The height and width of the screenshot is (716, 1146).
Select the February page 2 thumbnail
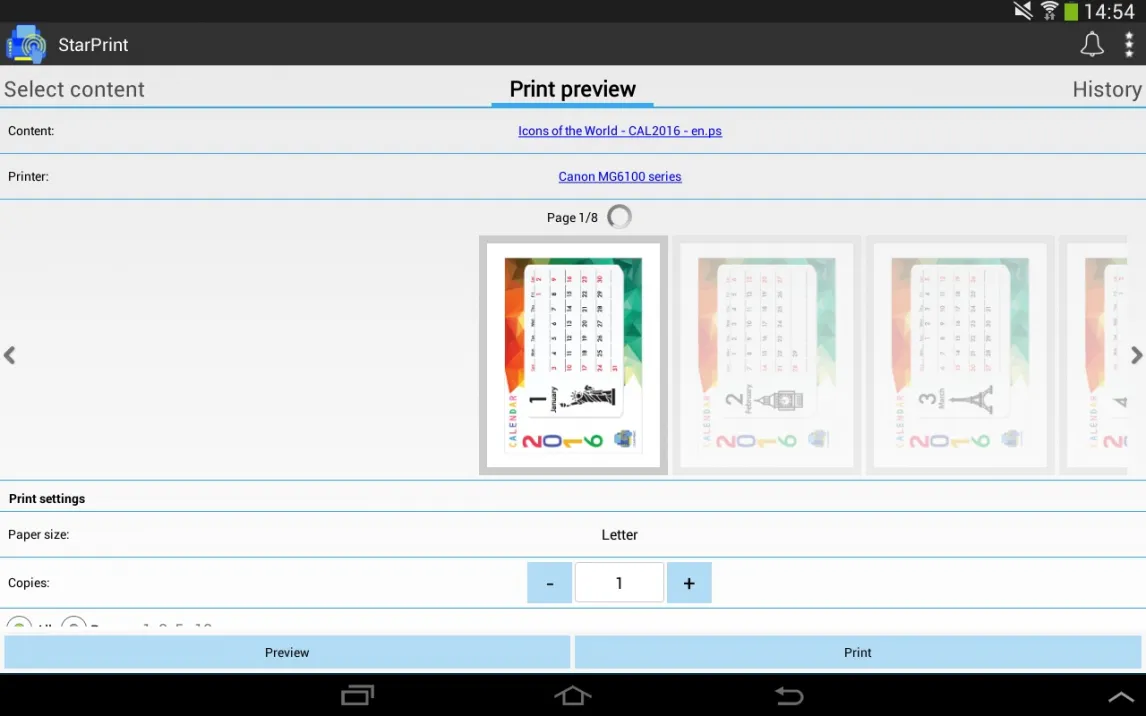[x=766, y=355]
